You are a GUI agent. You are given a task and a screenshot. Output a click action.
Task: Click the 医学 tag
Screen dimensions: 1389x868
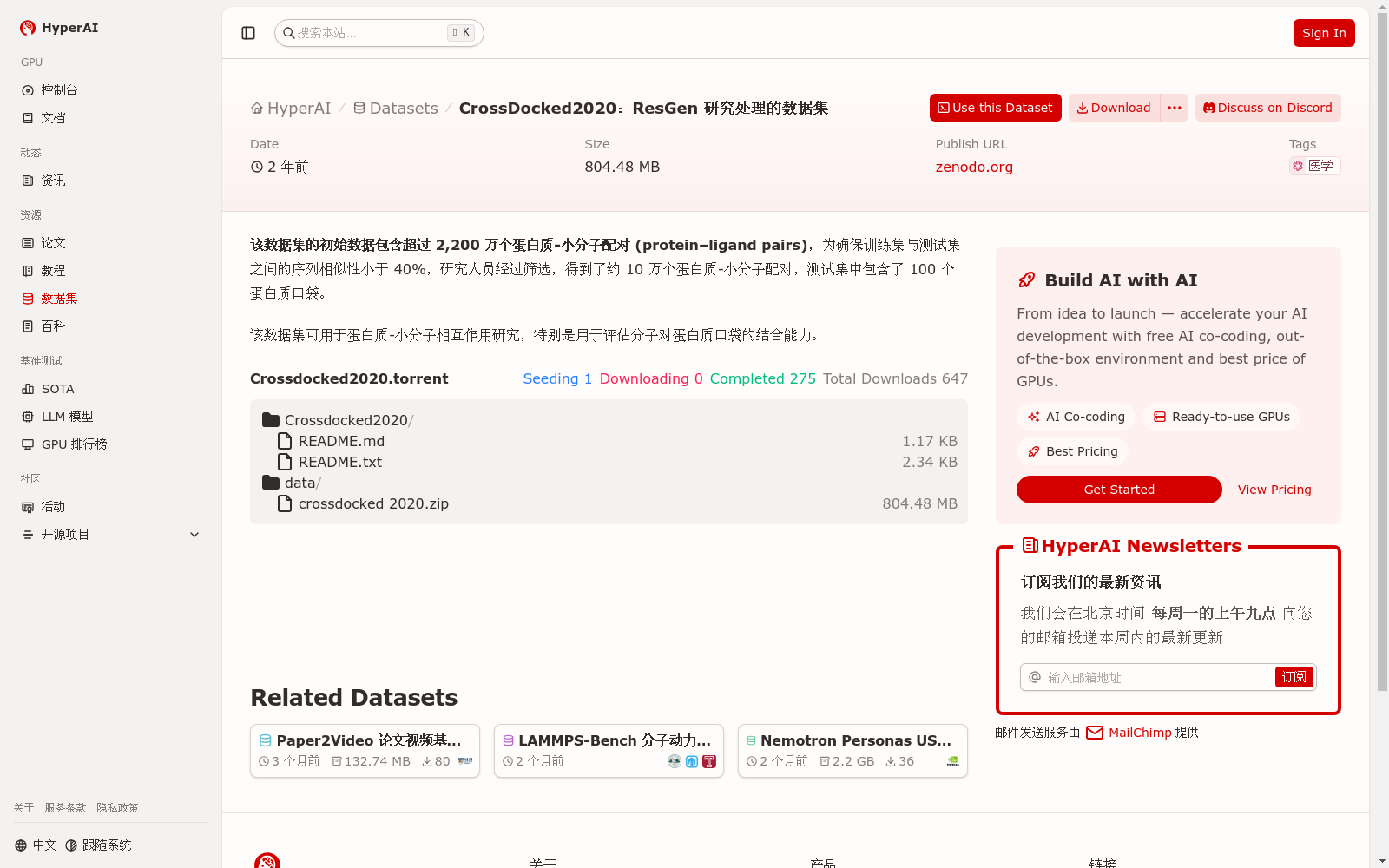(1314, 166)
